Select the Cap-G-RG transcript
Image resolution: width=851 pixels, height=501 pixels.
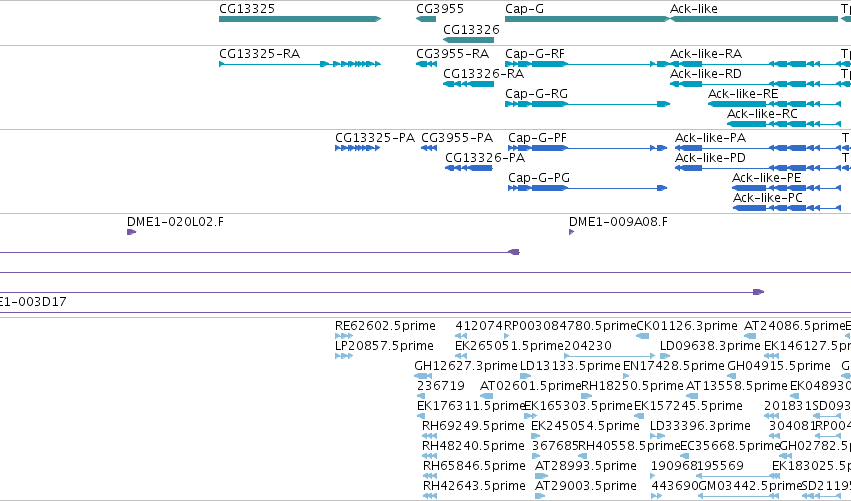tap(587, 104)
